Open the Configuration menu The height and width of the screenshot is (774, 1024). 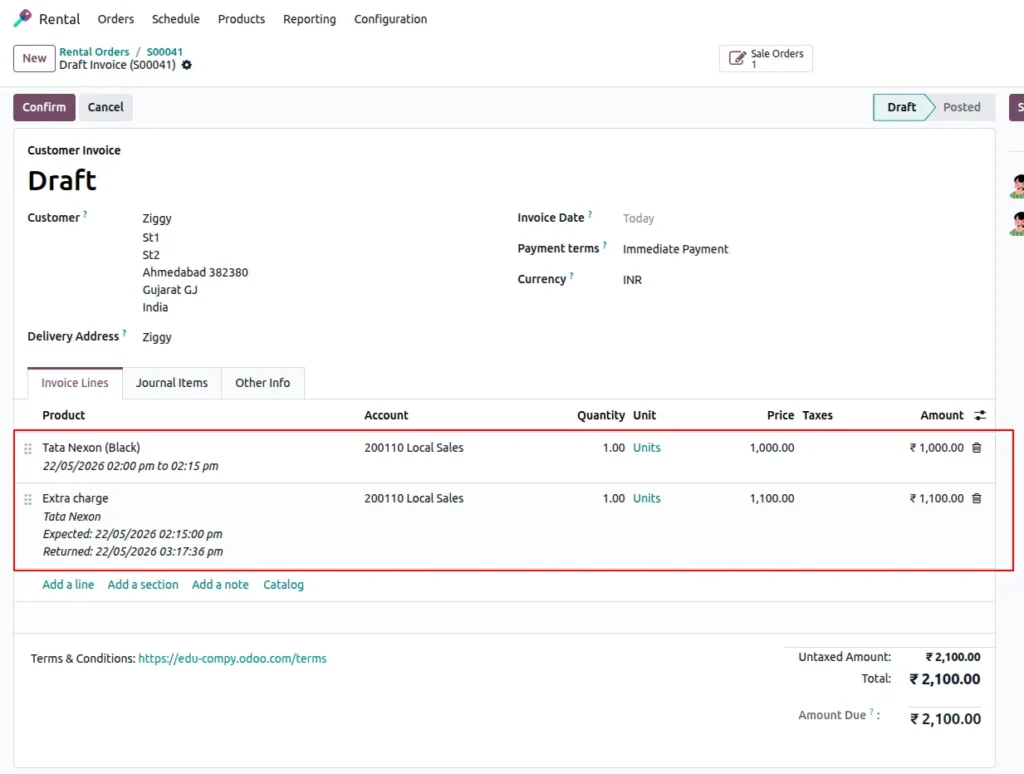[x=391, y=19]
